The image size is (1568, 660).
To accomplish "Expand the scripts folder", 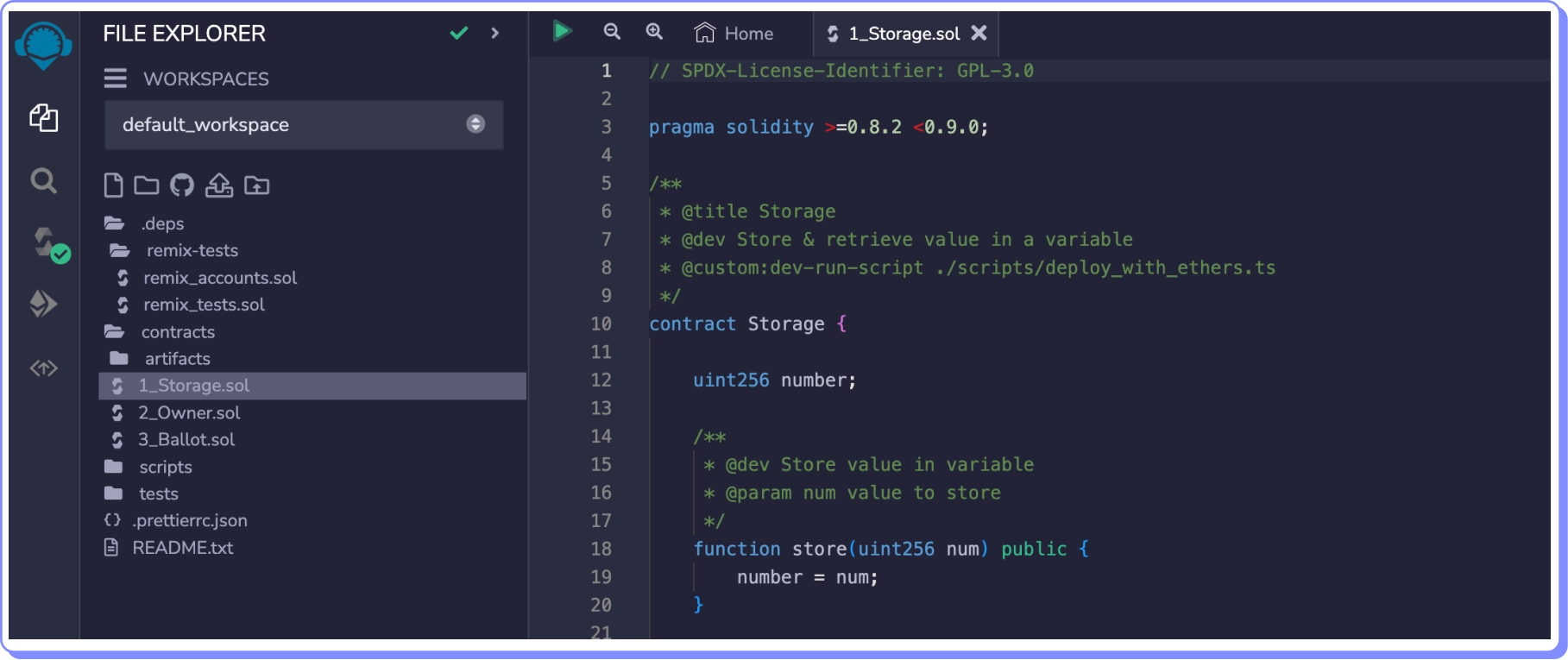I will tap(165, 467).
